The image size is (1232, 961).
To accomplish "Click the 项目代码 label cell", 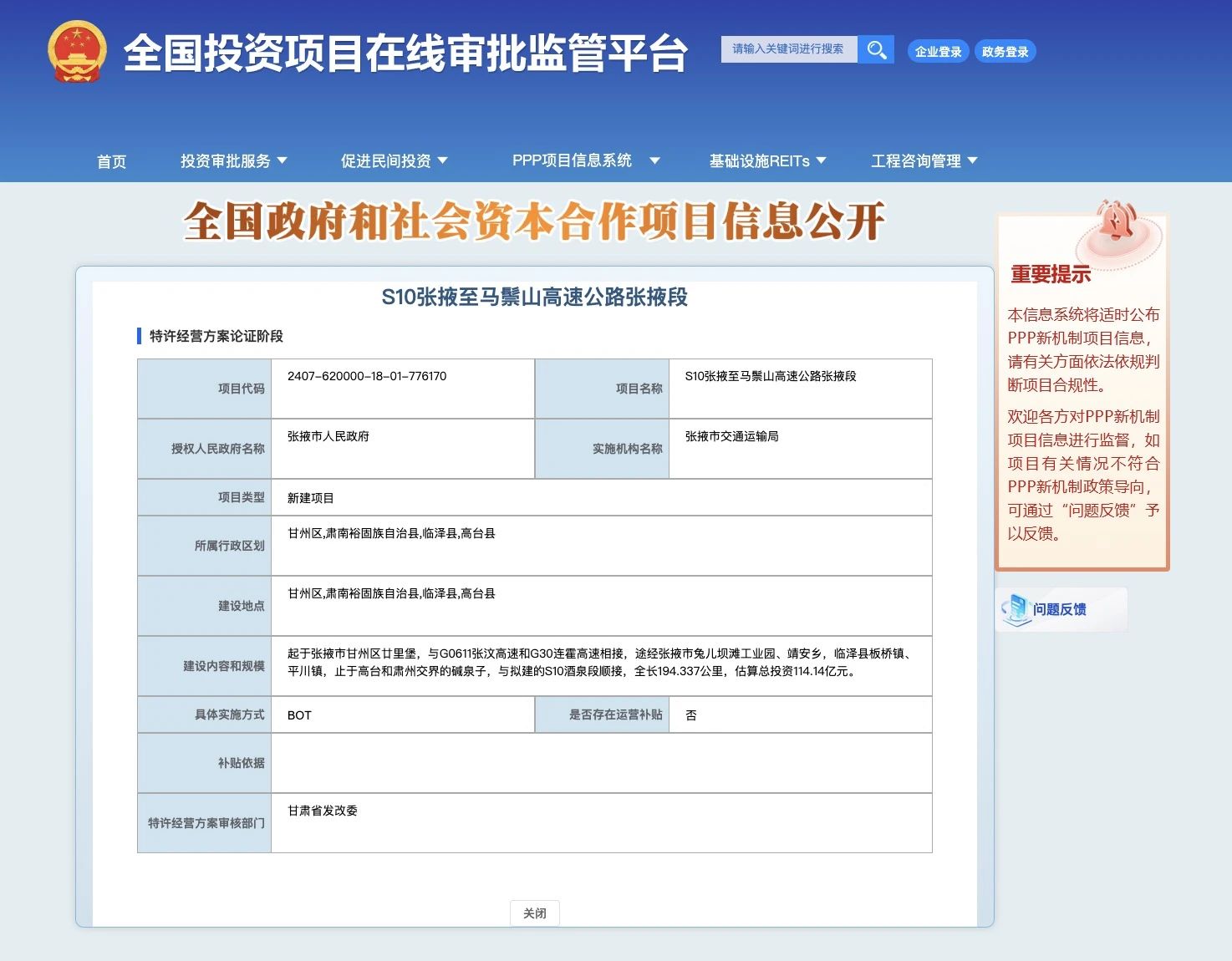I will pos(205,389).
